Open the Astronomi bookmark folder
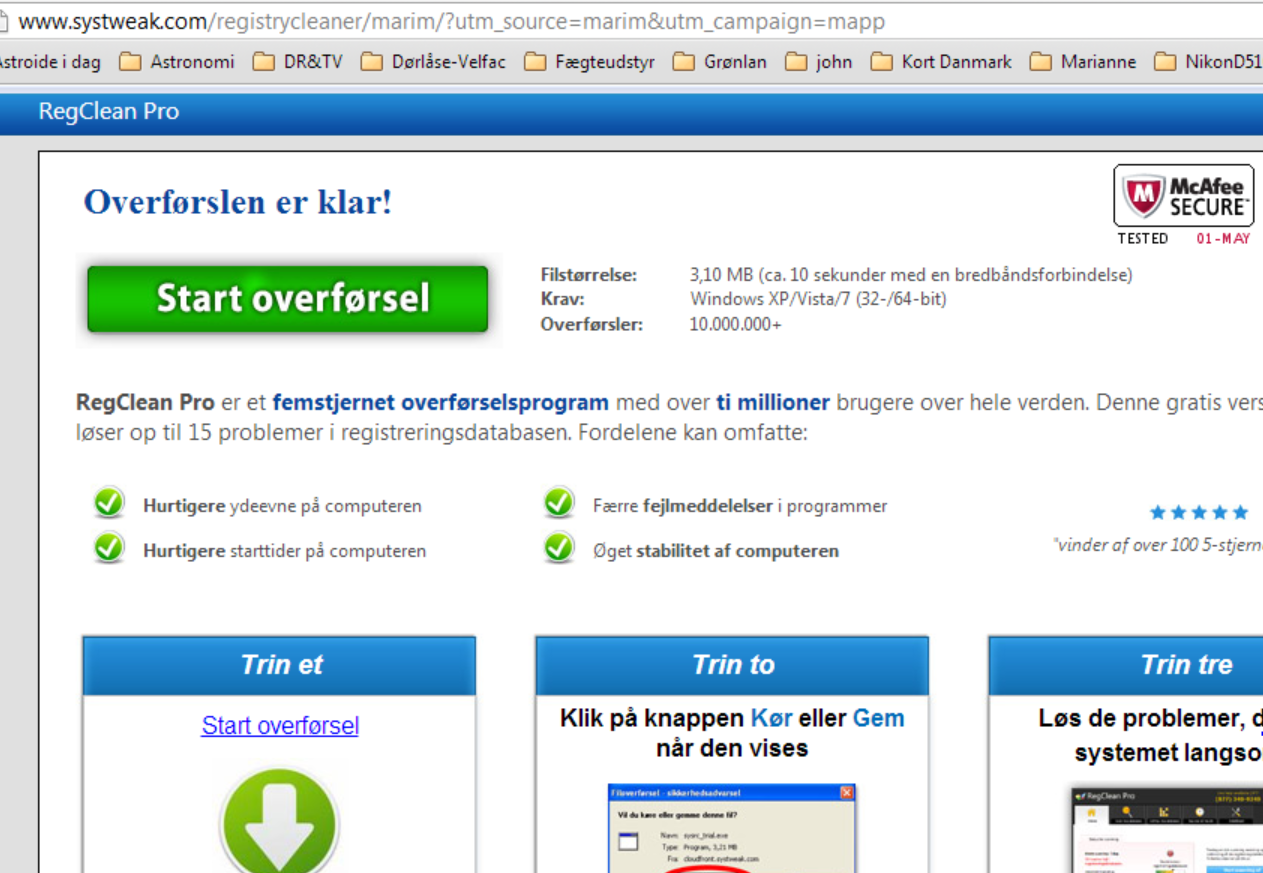The height and width of the screenshot is (873, 1263). pos(177,62)
